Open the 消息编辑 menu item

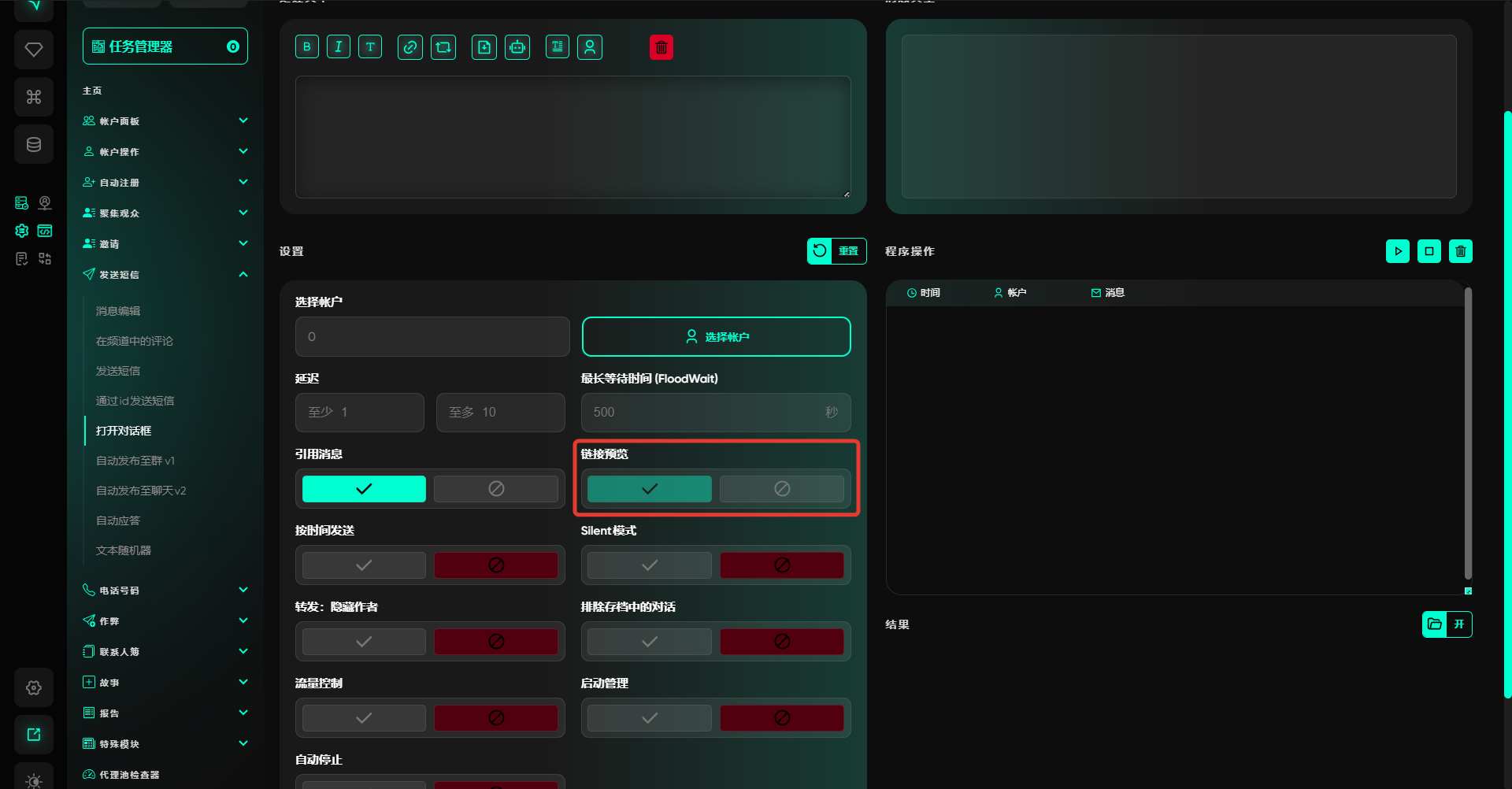click(118, 311)
